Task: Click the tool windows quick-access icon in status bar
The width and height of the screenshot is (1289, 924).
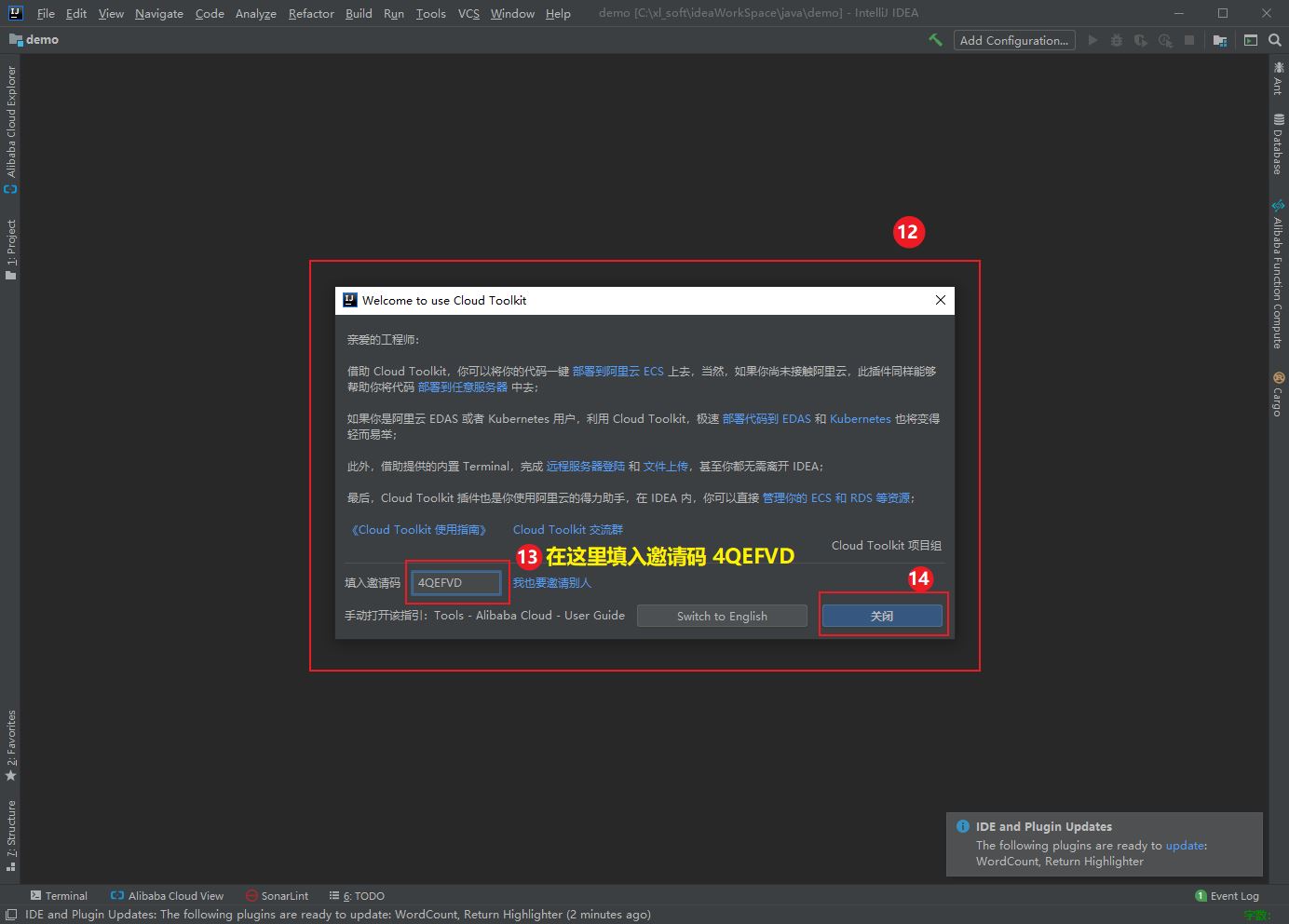Action: coord(11,915)
